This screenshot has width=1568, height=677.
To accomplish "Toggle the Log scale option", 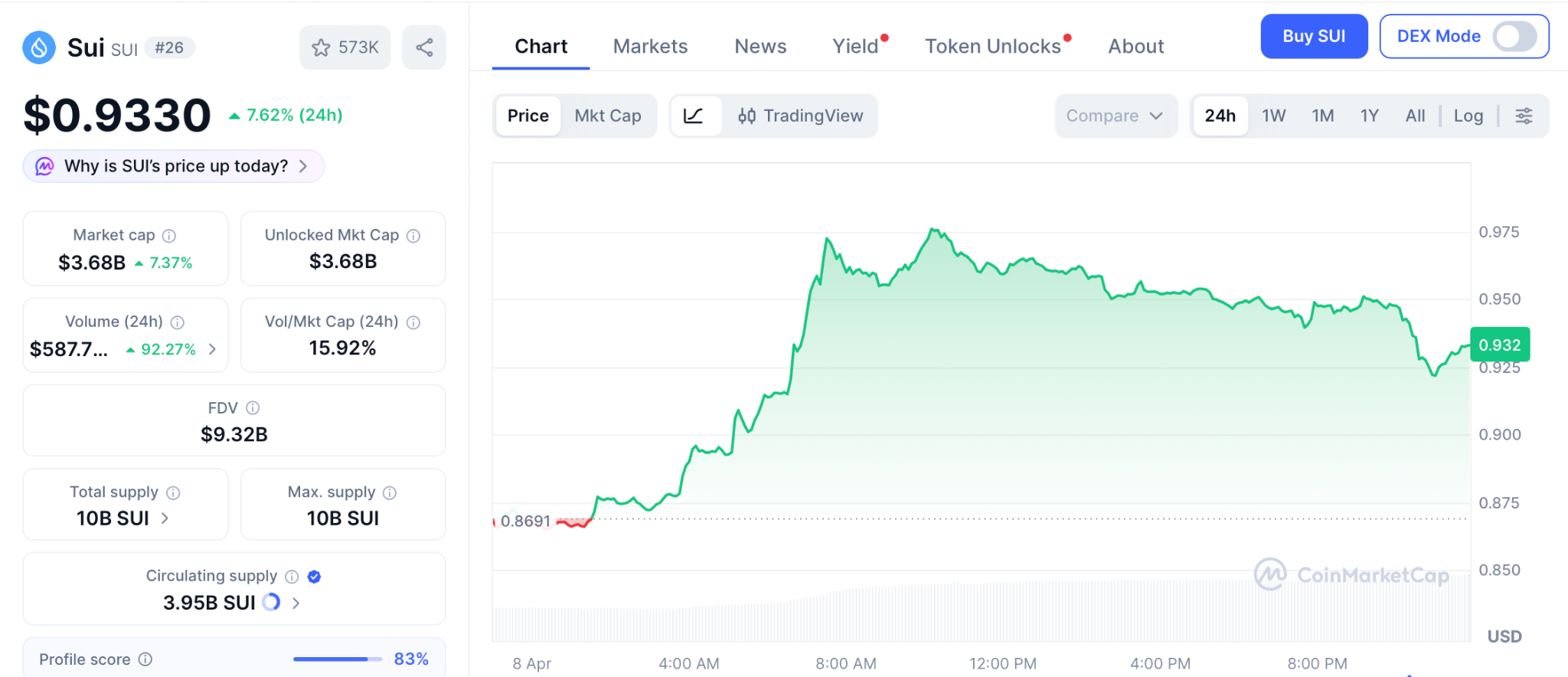I will pos(1468,116).
